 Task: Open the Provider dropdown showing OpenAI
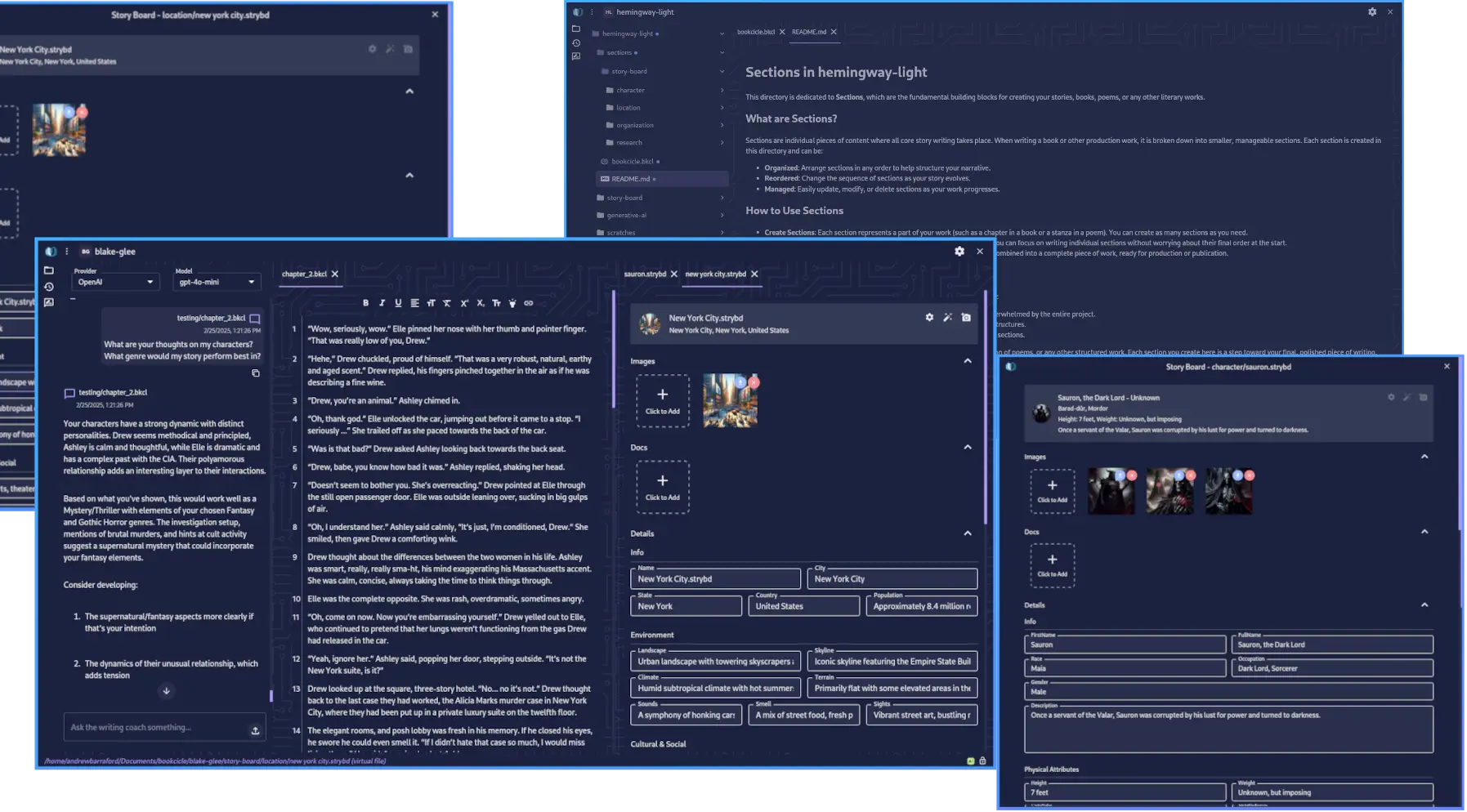click(115, 281)
